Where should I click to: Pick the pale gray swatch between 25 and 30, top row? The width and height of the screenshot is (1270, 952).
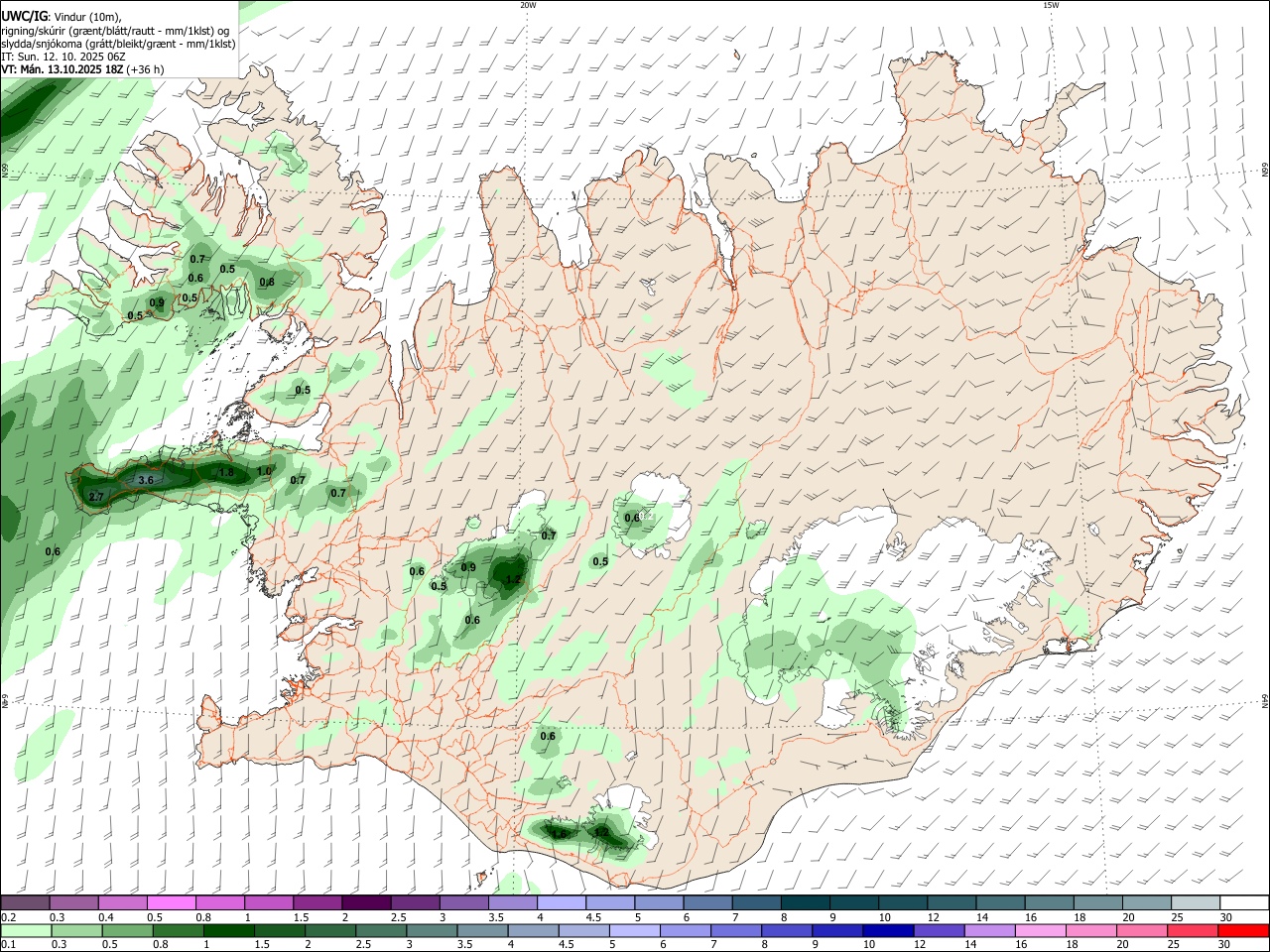point(1196,902)
